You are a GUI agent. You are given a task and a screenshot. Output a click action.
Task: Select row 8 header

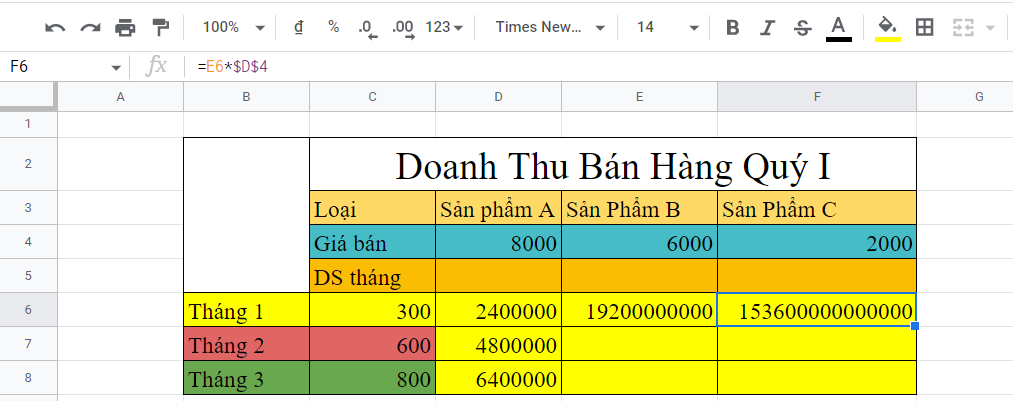(28, 377)
